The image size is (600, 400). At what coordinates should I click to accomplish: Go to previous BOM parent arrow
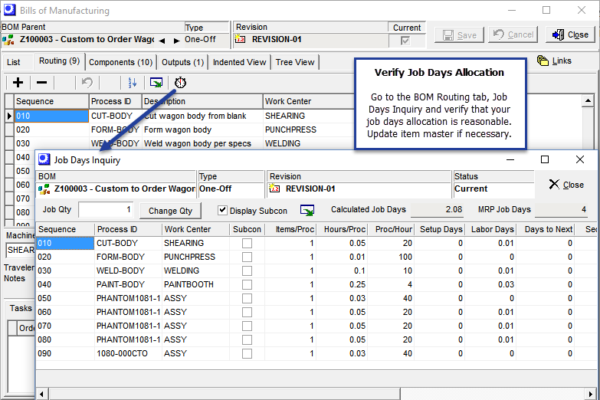(x=162, y=40)
